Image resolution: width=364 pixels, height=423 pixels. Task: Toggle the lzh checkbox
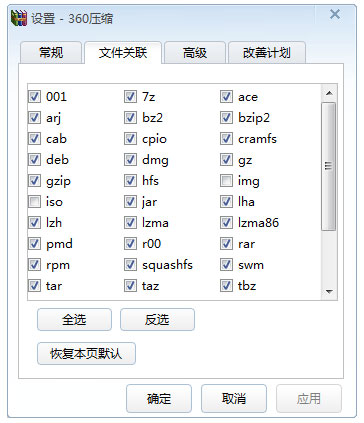(34, 223)
